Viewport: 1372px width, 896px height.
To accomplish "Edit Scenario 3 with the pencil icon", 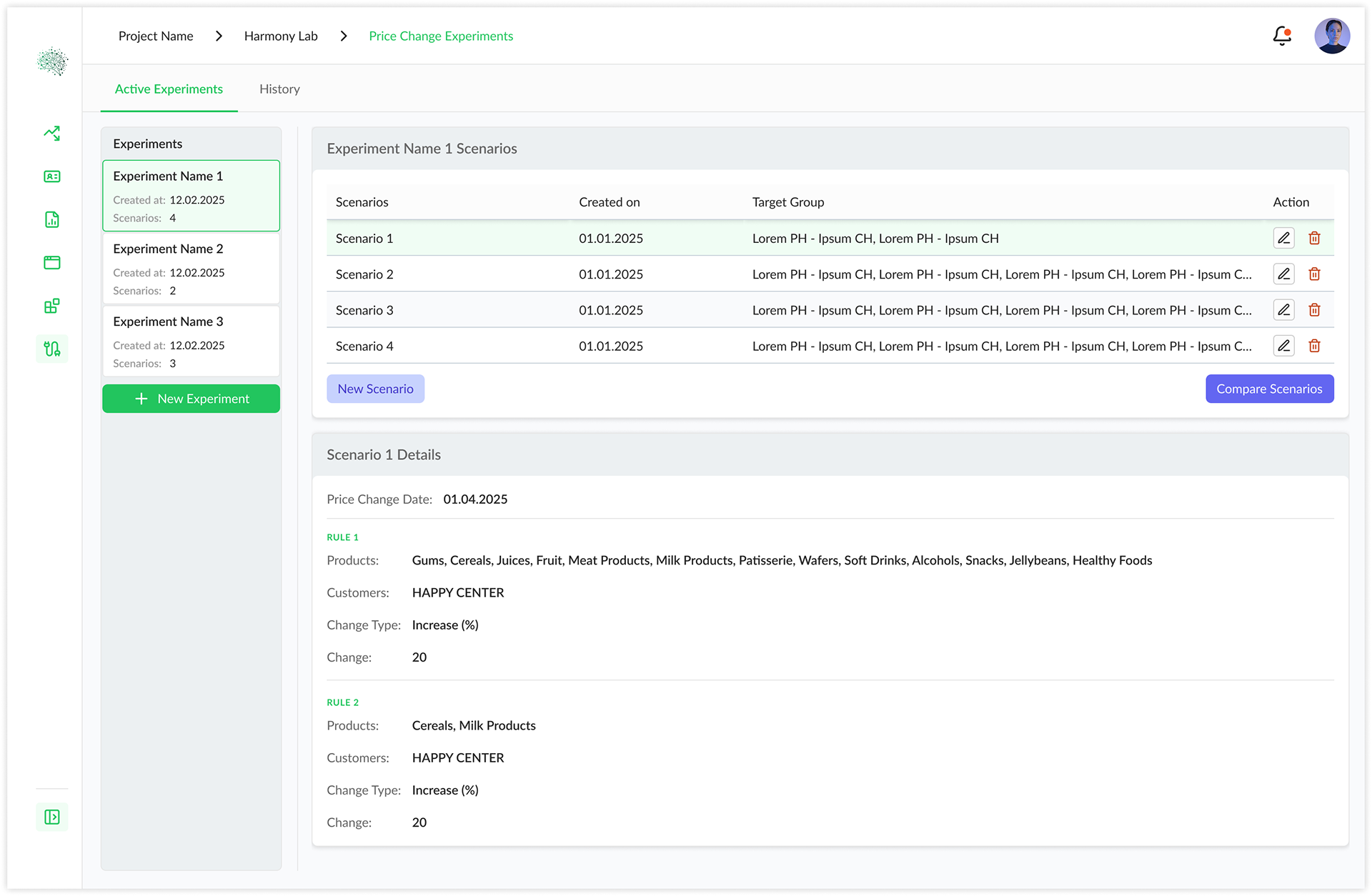I will pyautogui.click(x=1283, y=309).
